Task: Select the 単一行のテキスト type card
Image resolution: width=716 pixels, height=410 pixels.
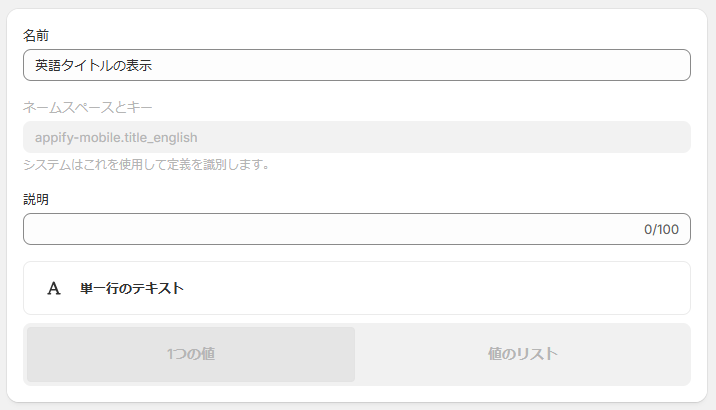Action: coord(357,288)
